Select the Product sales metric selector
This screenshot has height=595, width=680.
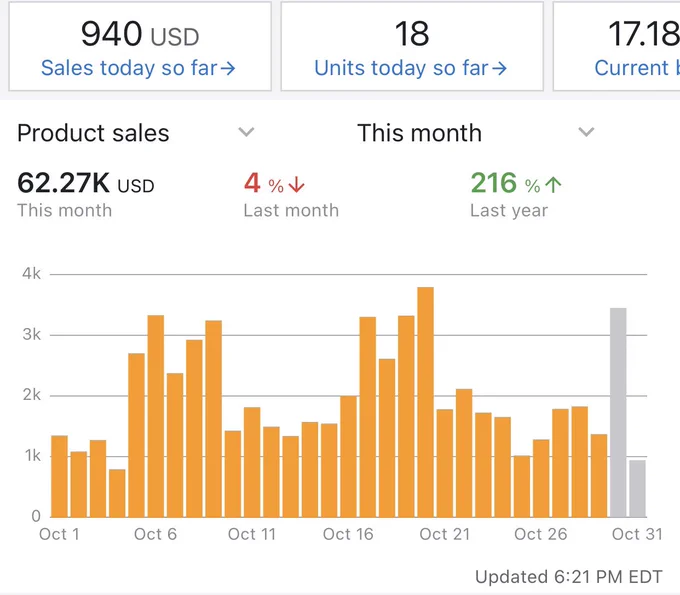[135, 133]
